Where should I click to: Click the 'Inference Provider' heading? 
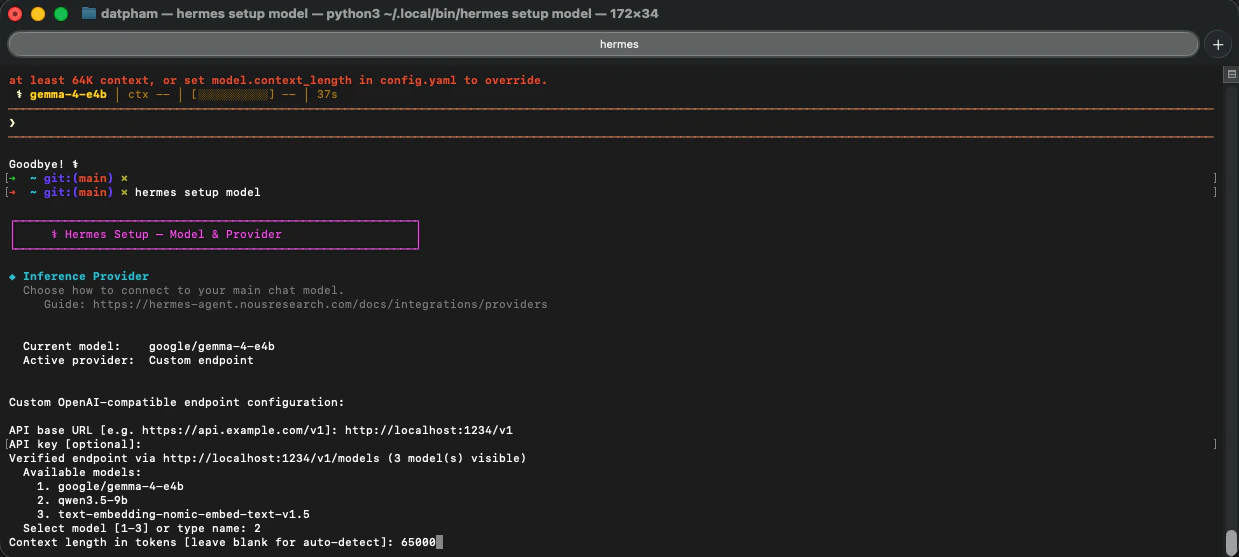(x=86, y=276)
